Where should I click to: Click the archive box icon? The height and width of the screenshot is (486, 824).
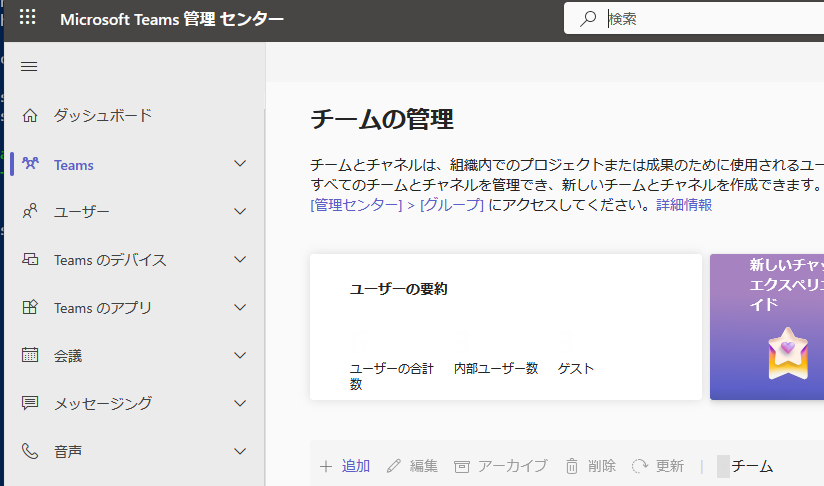click(461, 466)
